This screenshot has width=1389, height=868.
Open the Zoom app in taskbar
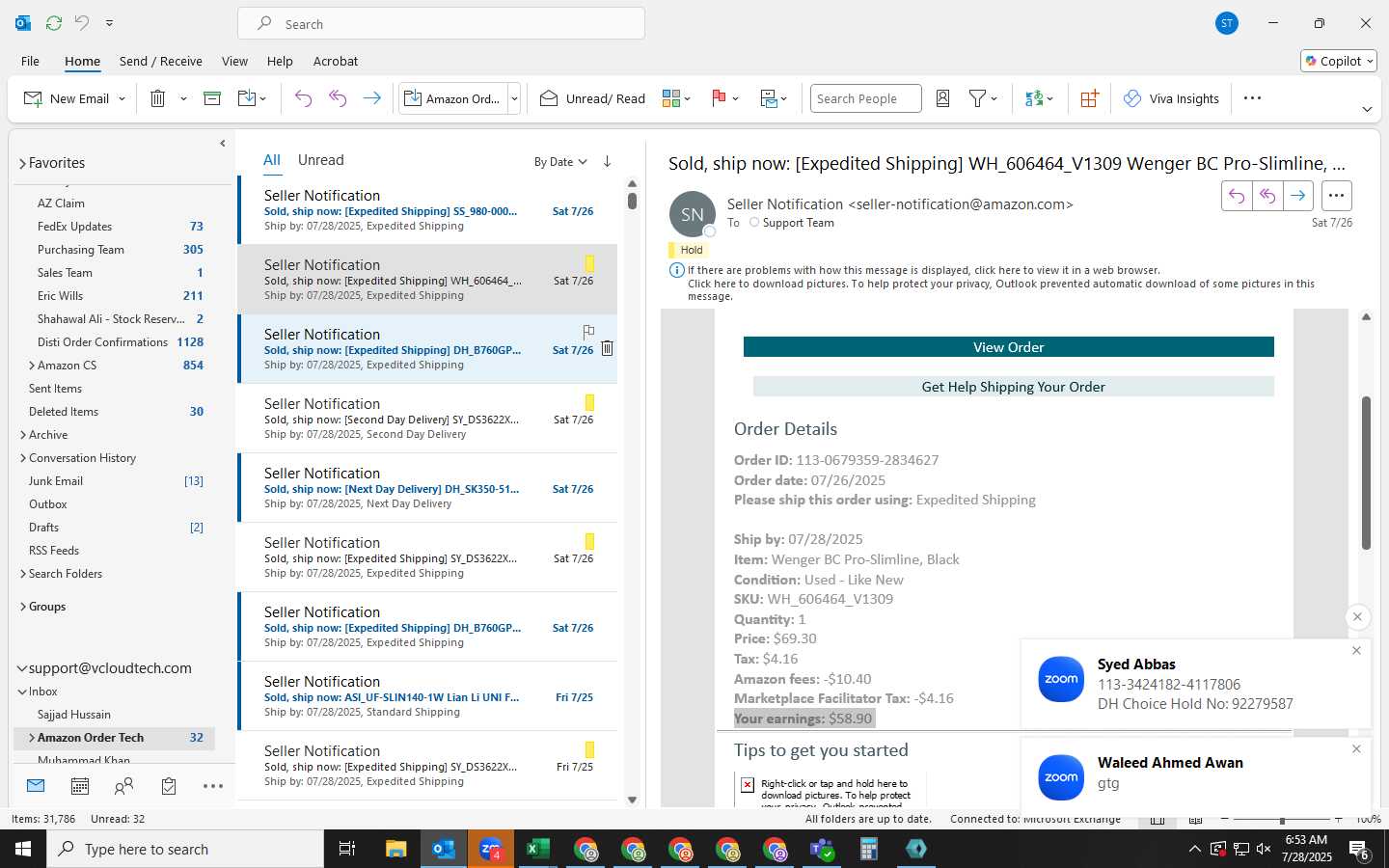click(x=490, y=849)
